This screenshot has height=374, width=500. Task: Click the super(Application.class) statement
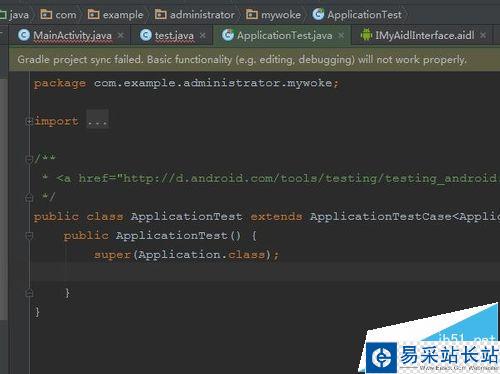186,255
